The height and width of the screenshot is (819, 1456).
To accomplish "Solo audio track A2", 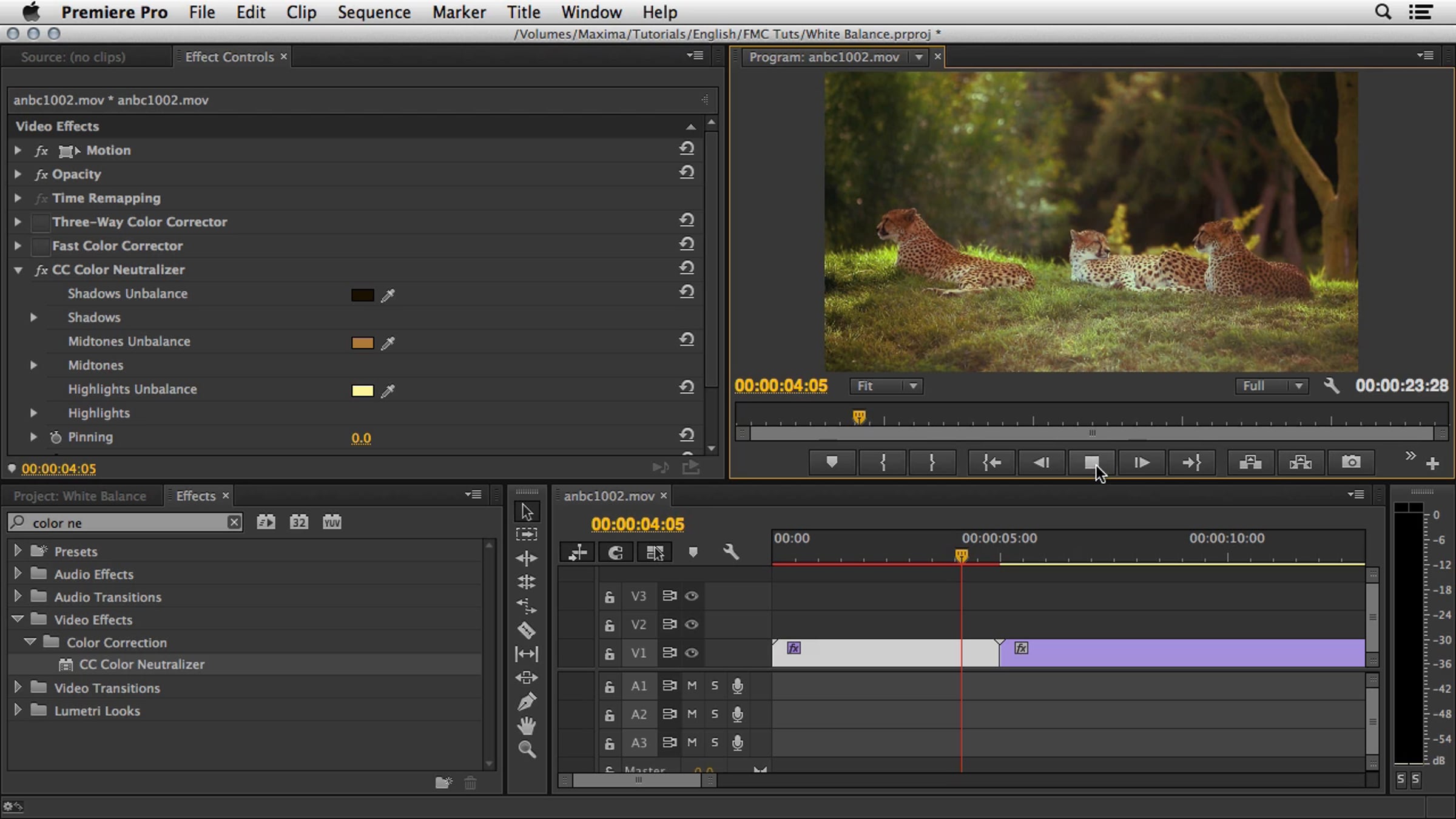I will [715, 714].
